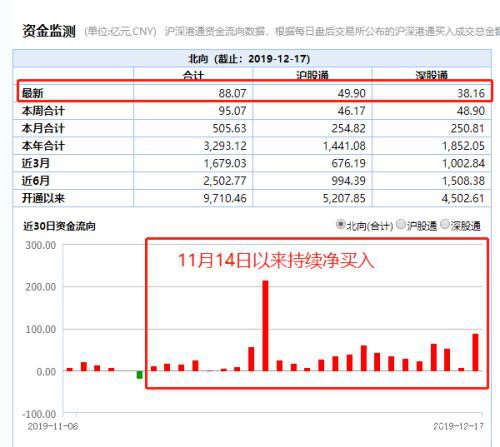Click the 资金监测 heading

pos(49,31)
